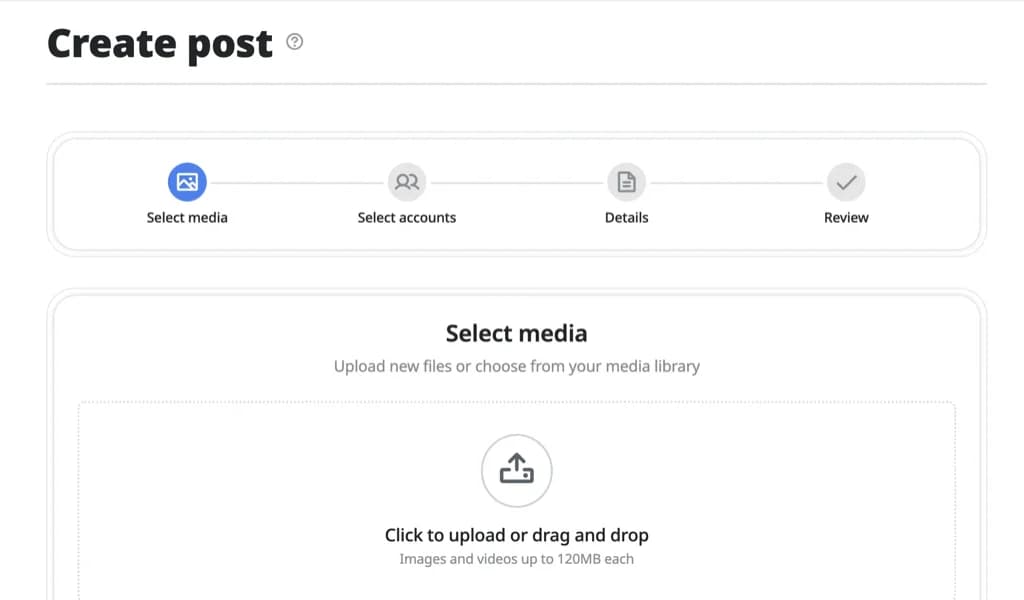The width and height of the screenshot is (1024, 600).
Task: Click the connector line between Select accounts and Details
Action: 517,183
